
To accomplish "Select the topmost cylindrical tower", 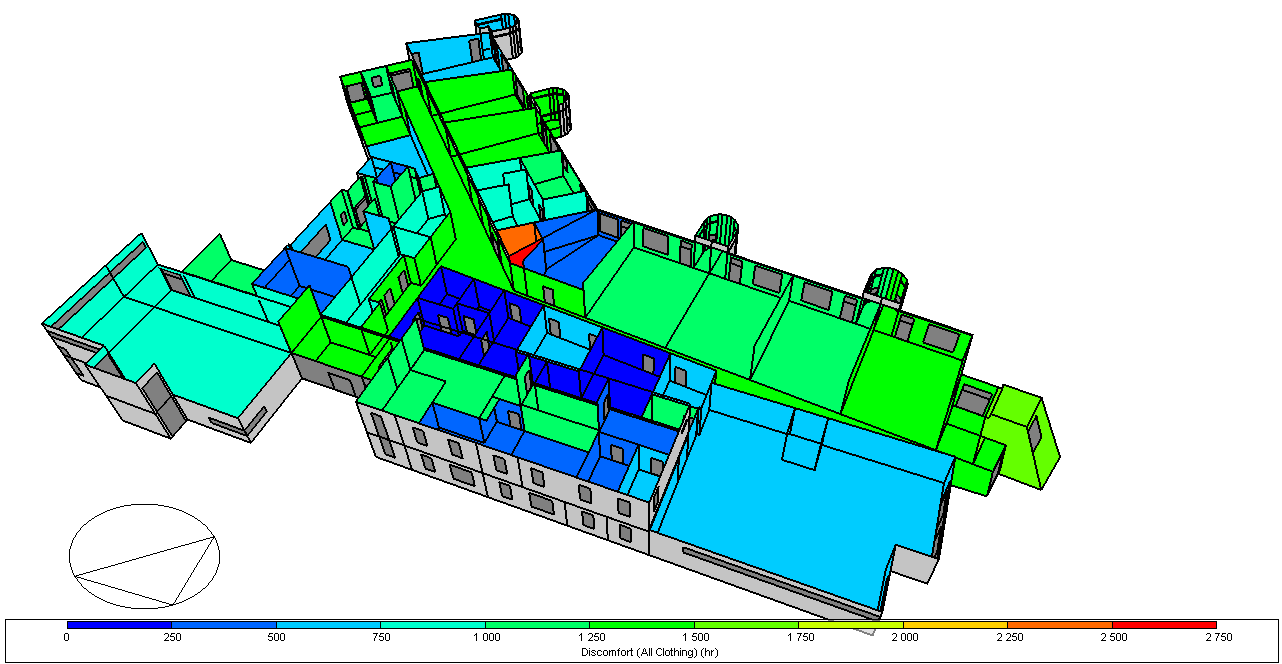I will (x=500, y=33).
